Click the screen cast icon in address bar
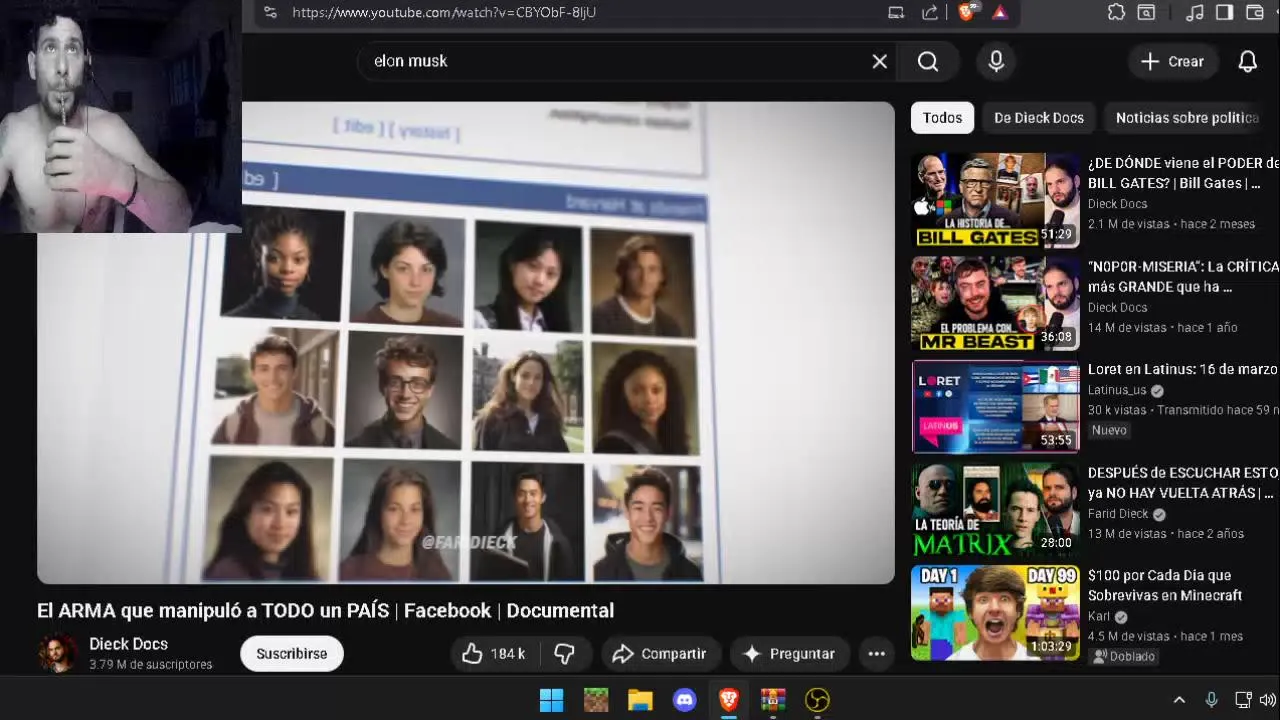Image resolution: width=1280 pixels, height=720 pixels. 896,12
